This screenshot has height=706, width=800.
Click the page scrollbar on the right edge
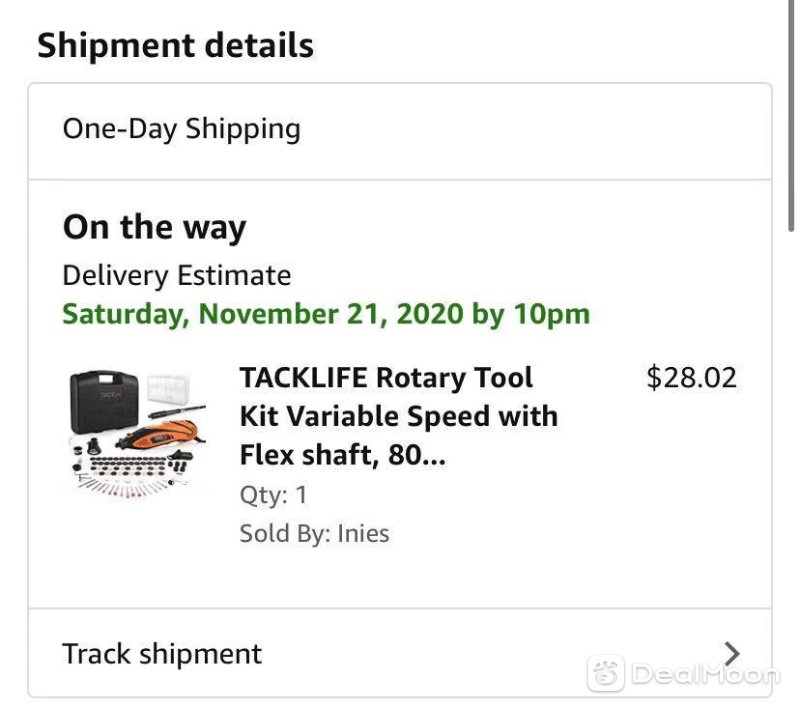pos(791,117)
